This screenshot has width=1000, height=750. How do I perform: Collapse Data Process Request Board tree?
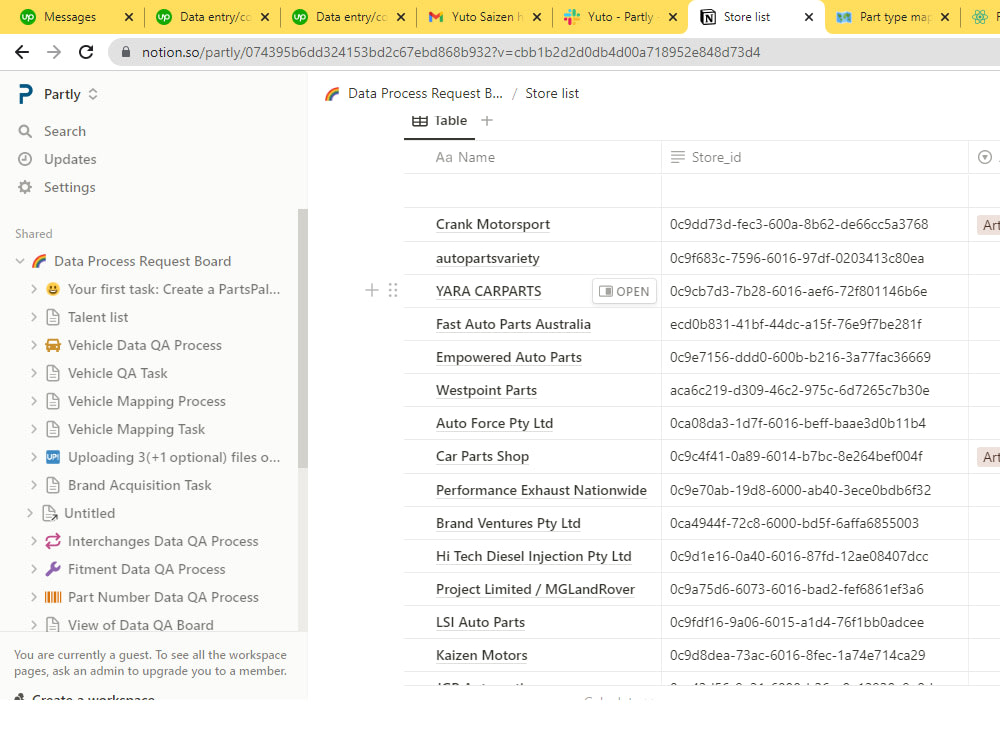20,261
